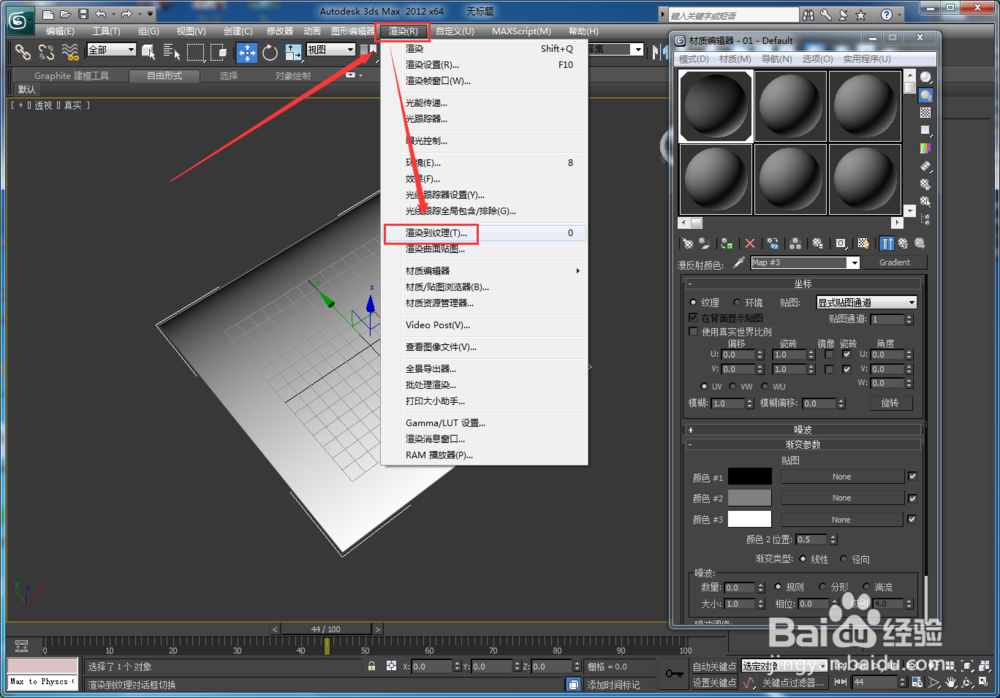This screenshot has height=698, width=1000.
Task: Select the second material sample sphere
Action: coord(790,105)
